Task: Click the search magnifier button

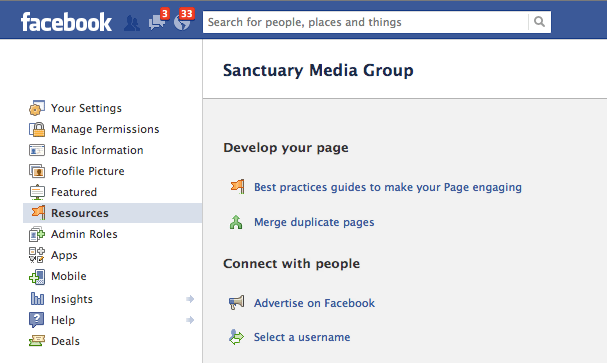Action: click(539, 22)
